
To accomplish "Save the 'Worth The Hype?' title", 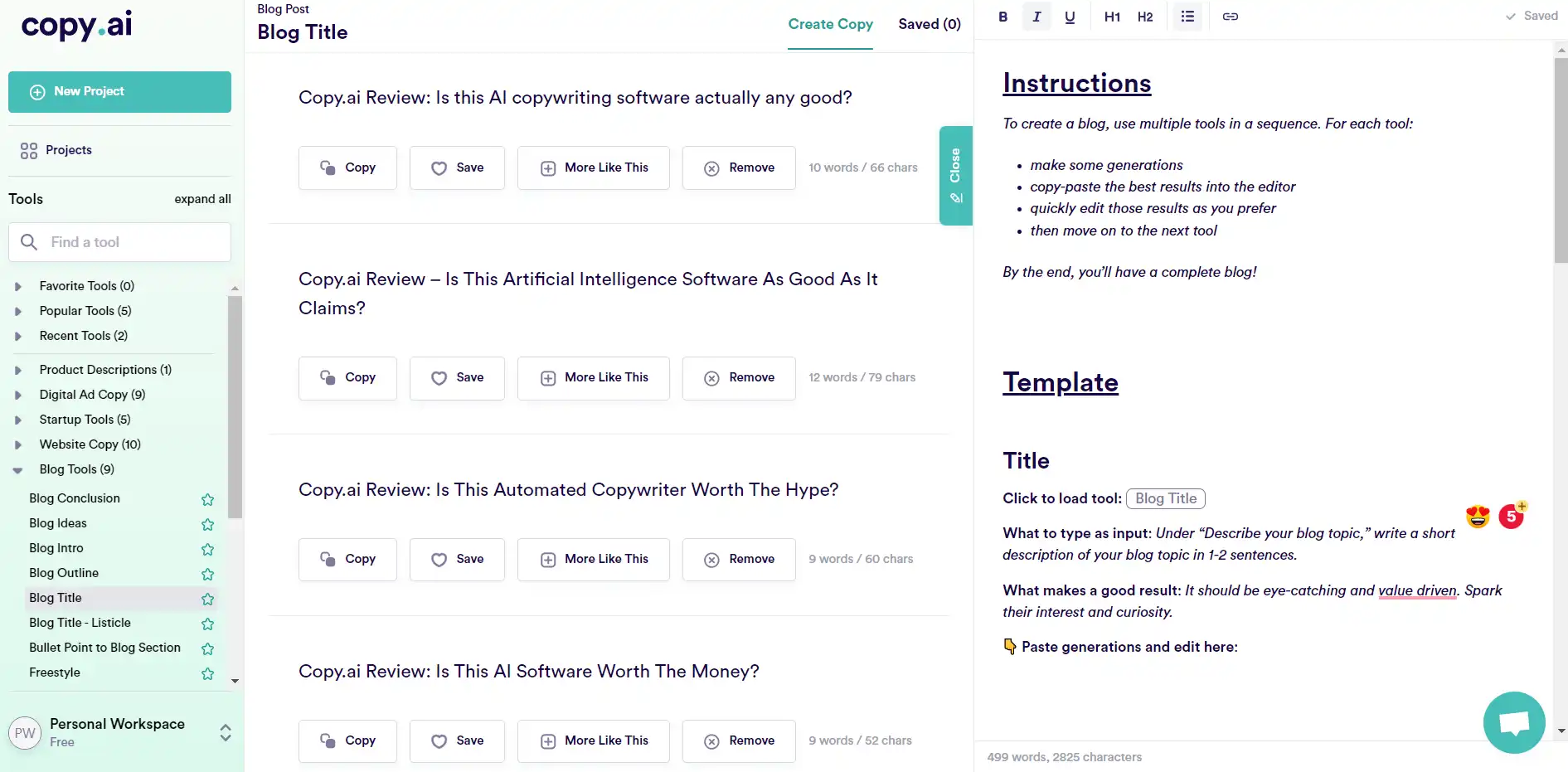I will point(457,560).
